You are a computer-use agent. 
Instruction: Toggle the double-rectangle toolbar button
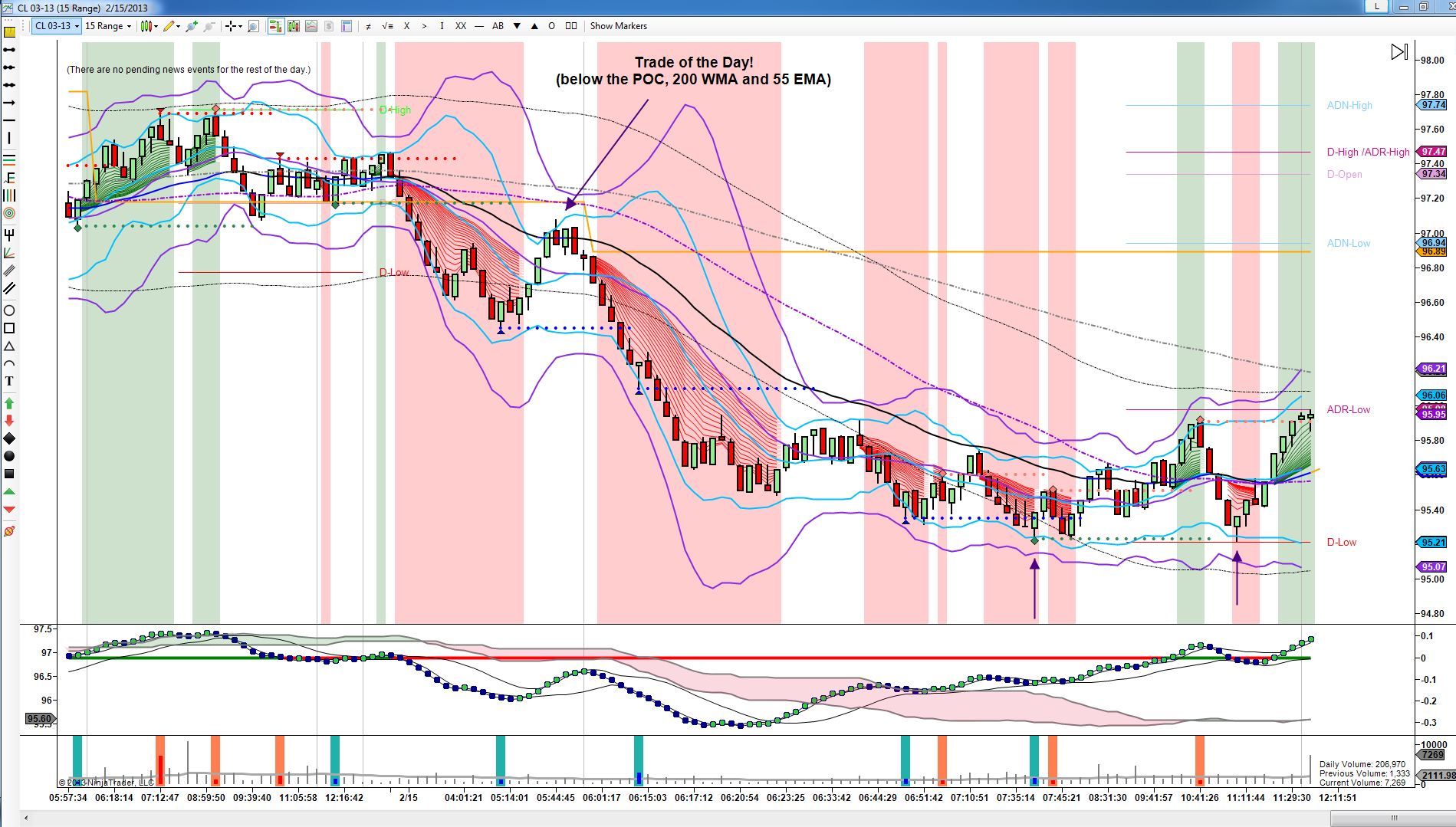(x=571, y=26)
